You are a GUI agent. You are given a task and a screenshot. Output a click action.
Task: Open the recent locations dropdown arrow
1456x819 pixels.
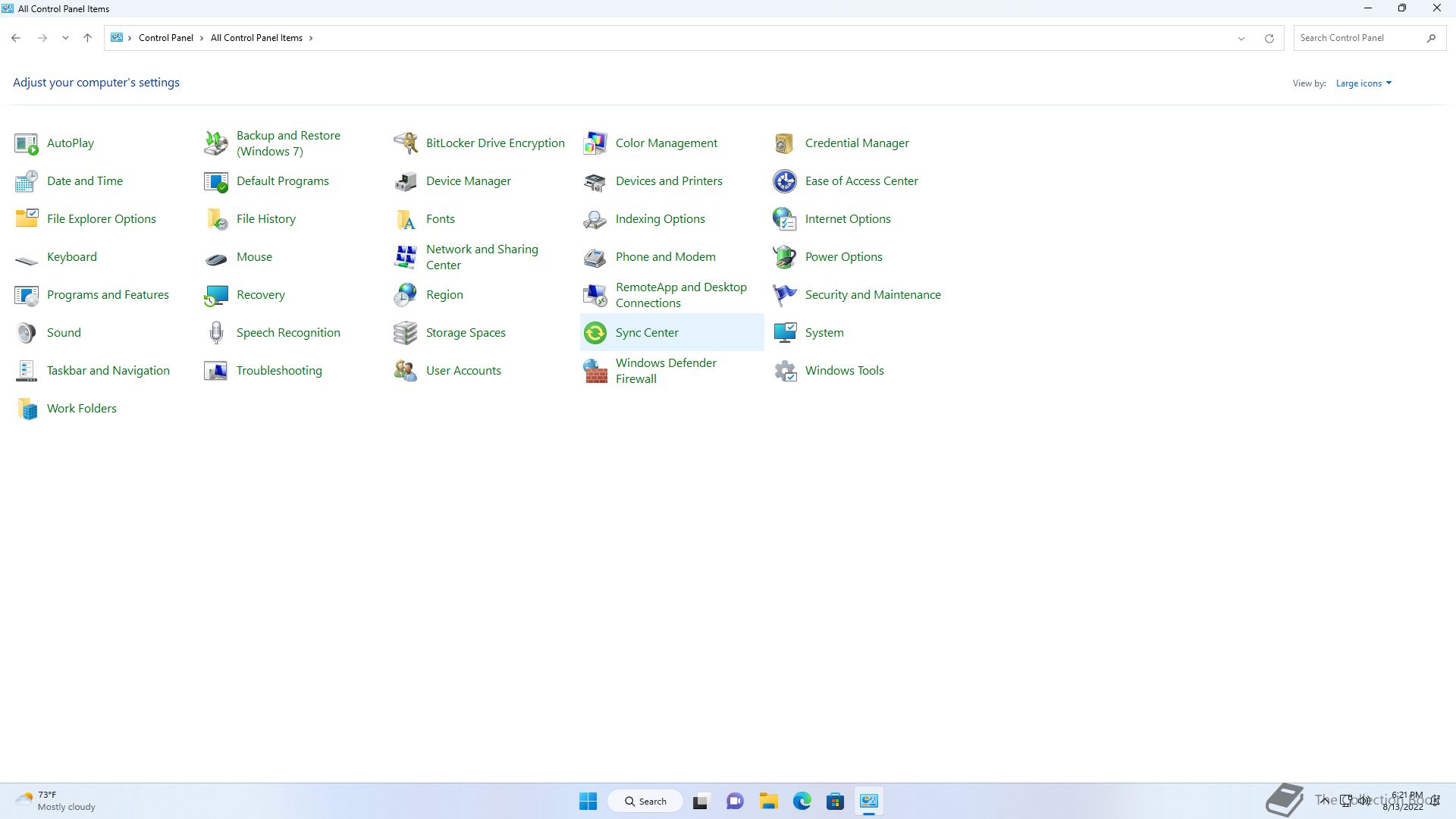[65, 38]
